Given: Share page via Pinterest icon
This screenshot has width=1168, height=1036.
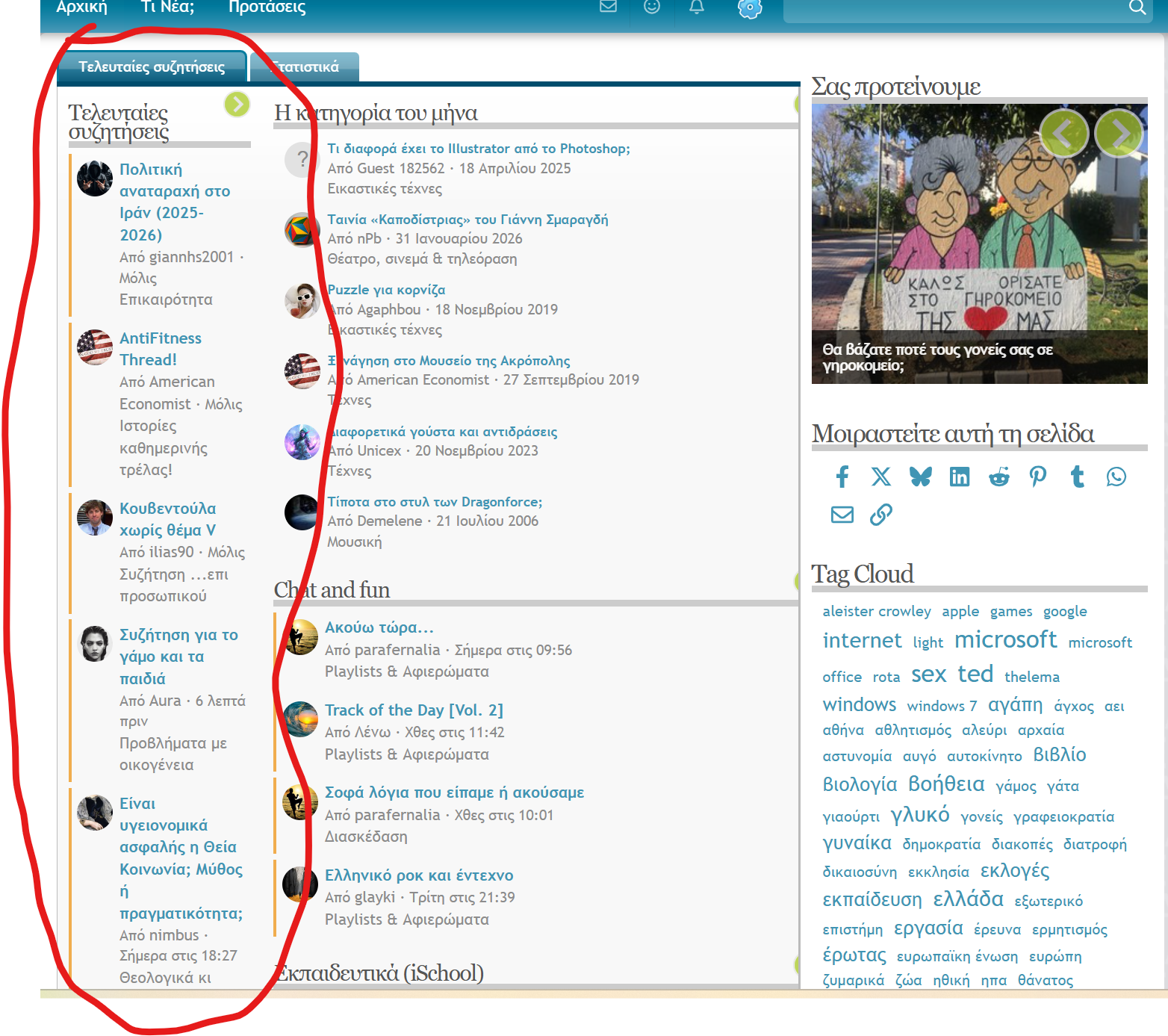Looking at the screenshot, I should coord(1037,477).
